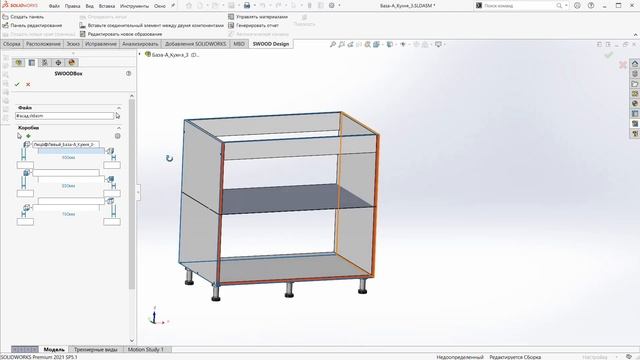Switch to MBD ribbon tab
The width and height of the screenshot is (640, 360).
[x=239, y=44]
